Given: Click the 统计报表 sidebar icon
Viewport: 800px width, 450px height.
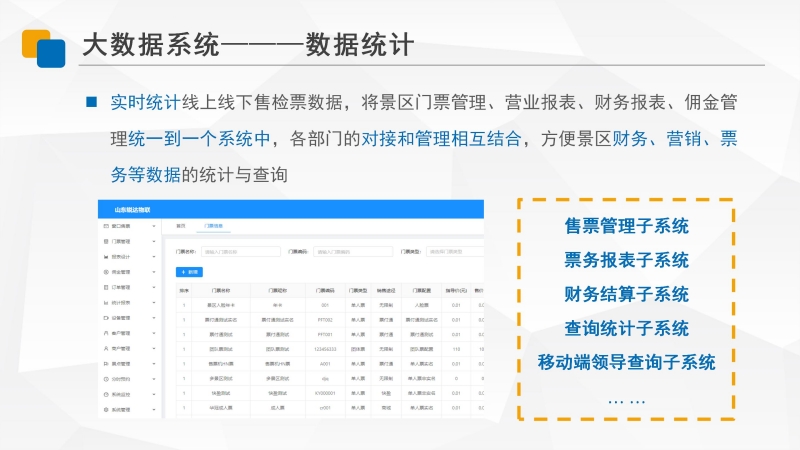Looking at the screenshot, I should pyautogui.click(x=106, y=303).
